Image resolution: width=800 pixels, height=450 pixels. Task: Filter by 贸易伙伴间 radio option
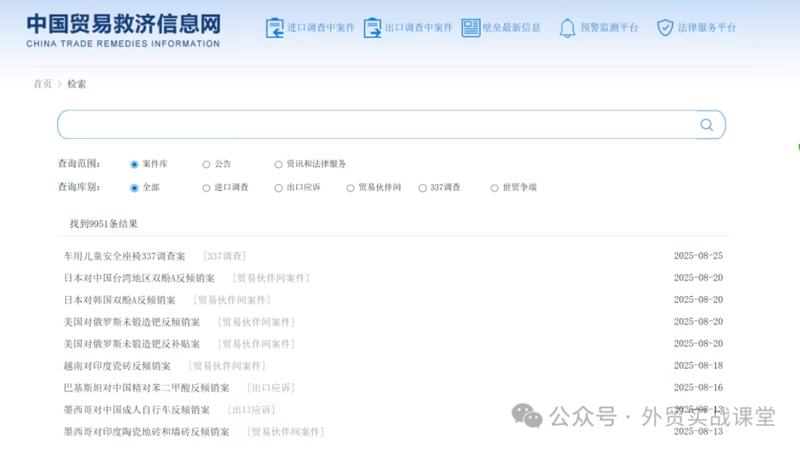coord(351,188)
